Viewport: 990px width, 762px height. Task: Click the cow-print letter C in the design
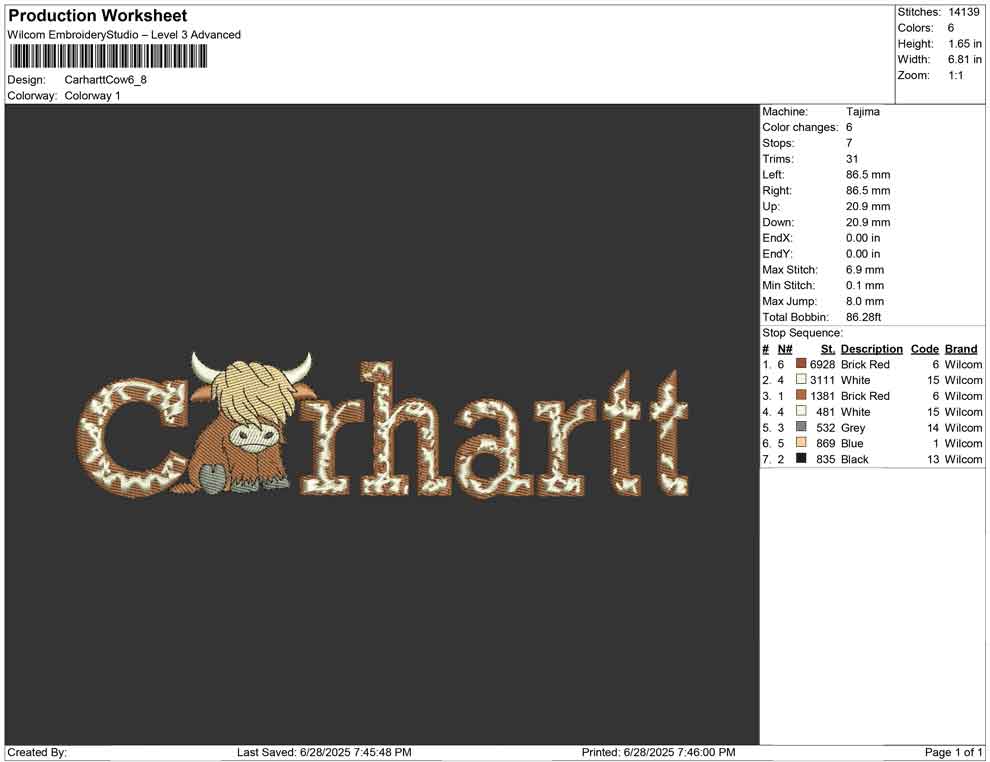(131, 438)
